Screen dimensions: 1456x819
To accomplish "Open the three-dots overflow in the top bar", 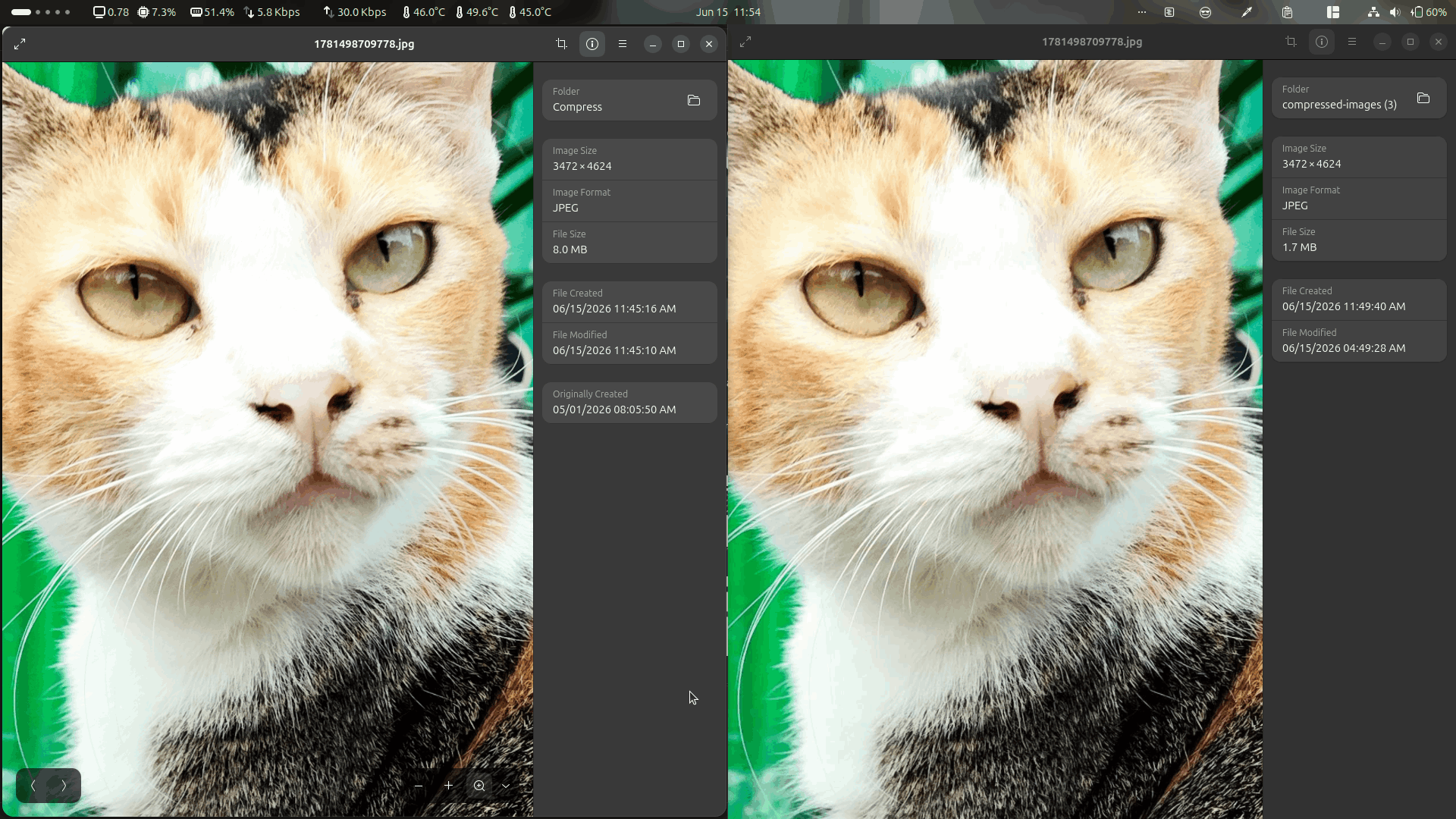I will coord(1142,12).
